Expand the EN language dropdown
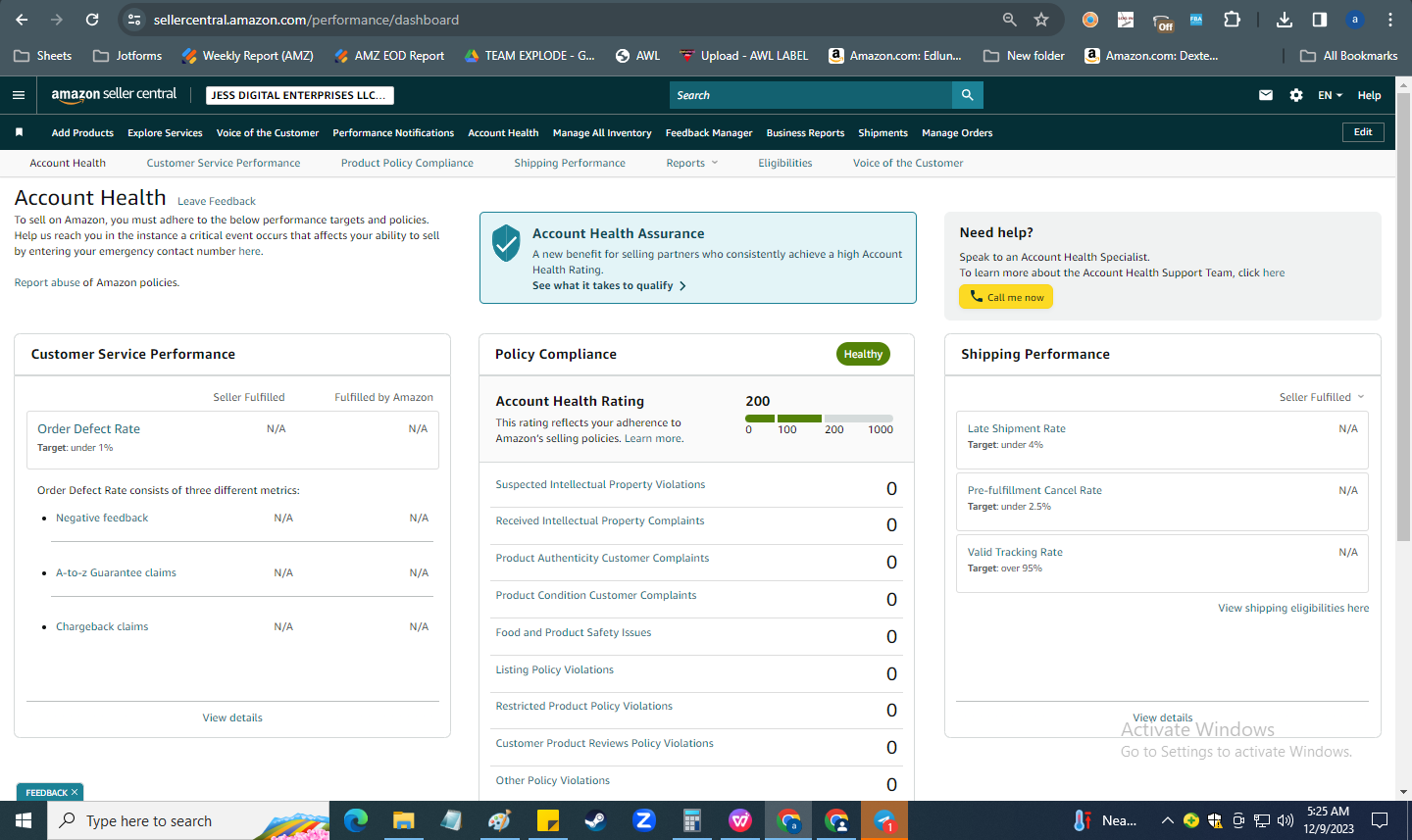This screenshot has width=1412, height=840. coord(1330,95)
